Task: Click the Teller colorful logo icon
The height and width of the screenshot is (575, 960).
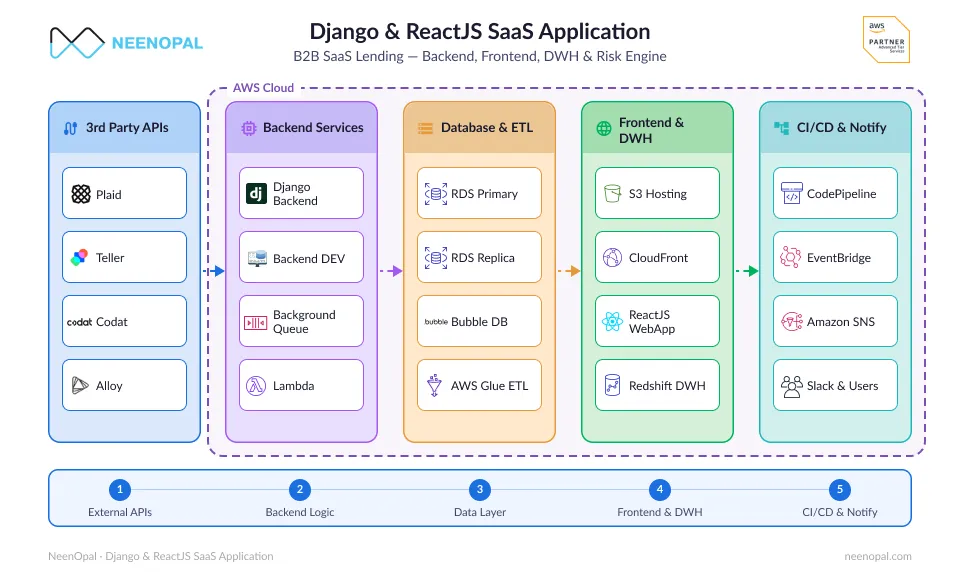Action: coord(79,258)
